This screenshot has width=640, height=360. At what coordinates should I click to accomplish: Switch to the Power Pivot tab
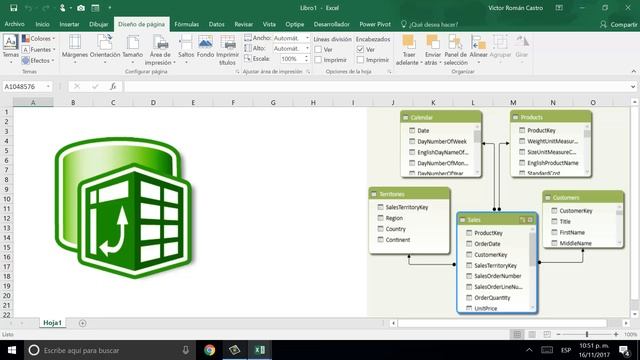point(375,24)
